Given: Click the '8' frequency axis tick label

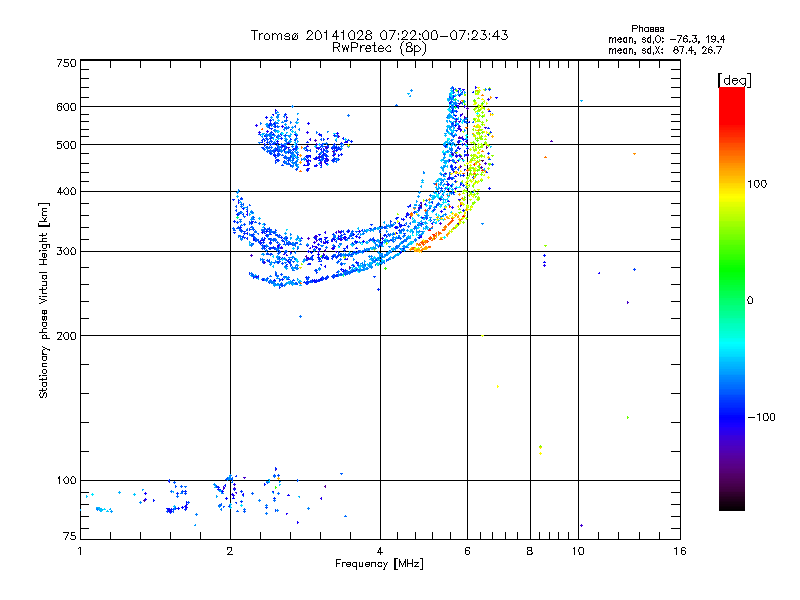Looking at the screenshot, I should tap(530, 551).
